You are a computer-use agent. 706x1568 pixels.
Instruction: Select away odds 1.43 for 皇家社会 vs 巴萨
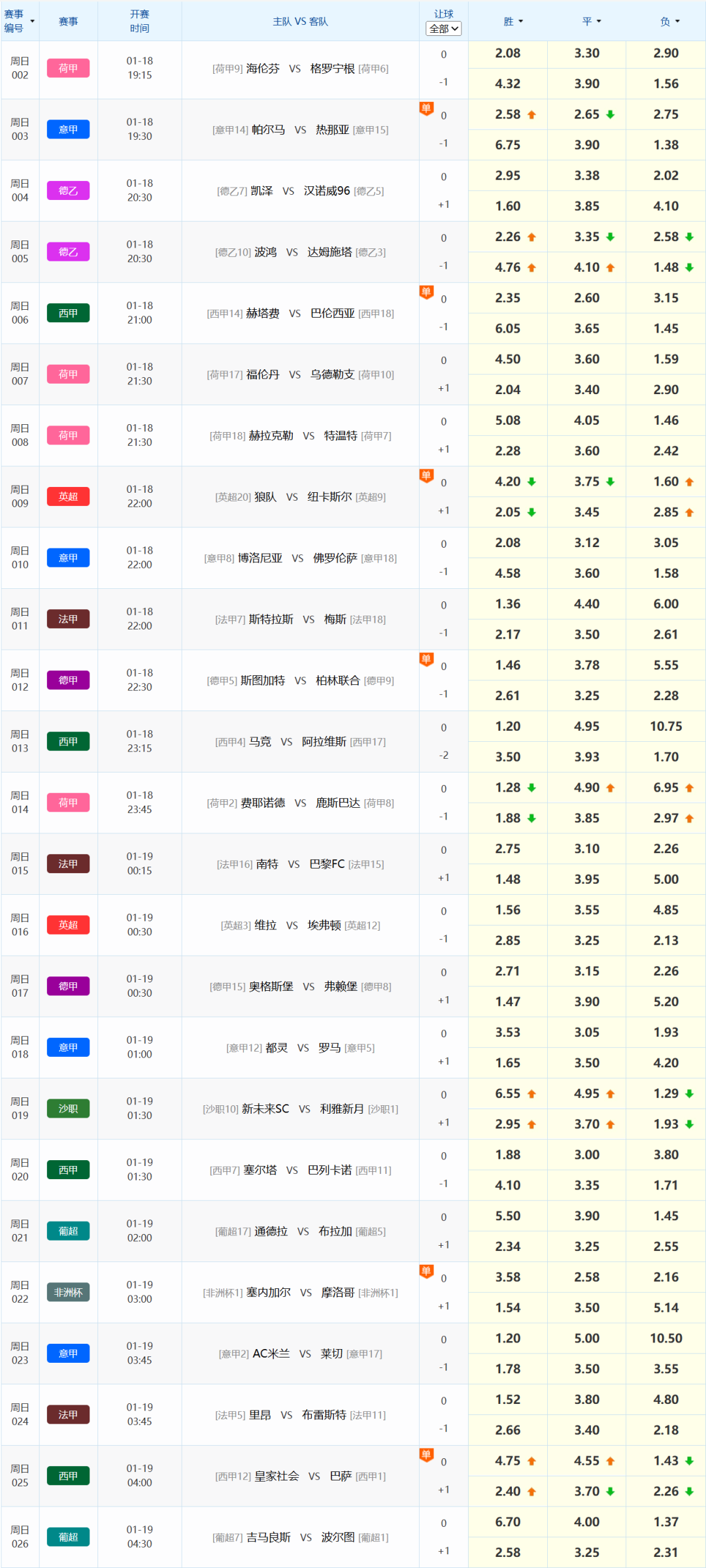coord(666,1461)
